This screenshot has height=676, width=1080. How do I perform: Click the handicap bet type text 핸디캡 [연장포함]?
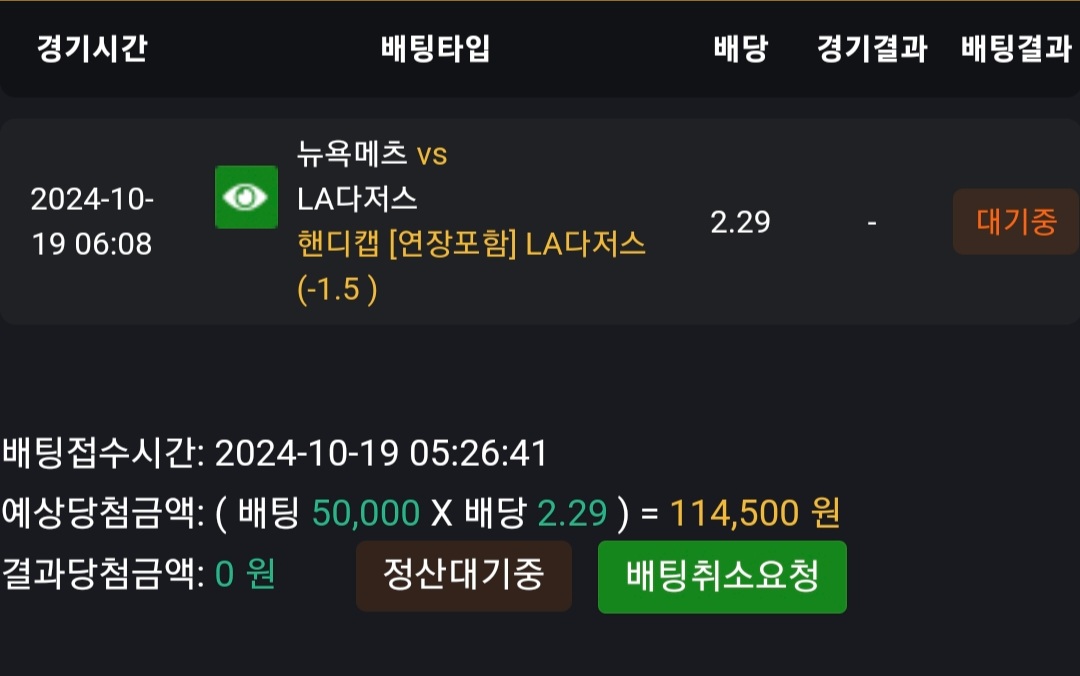406,244
